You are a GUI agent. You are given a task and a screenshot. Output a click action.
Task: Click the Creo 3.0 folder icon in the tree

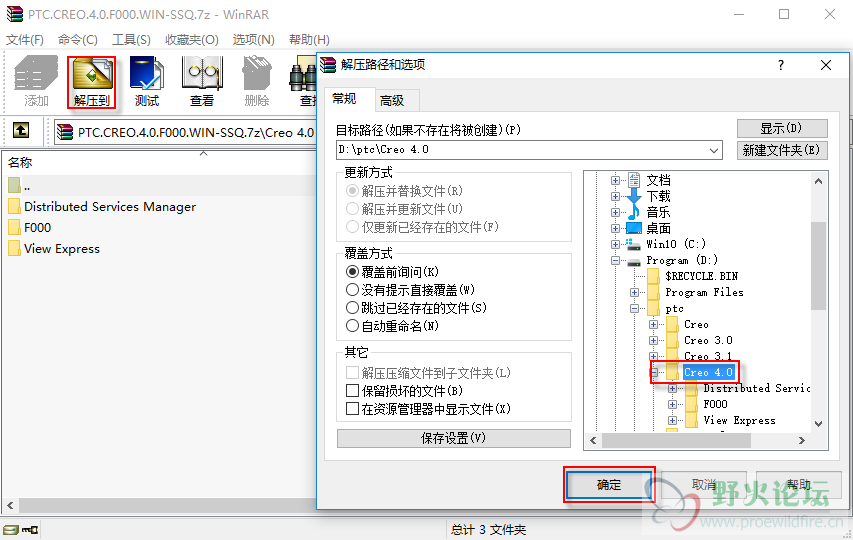(x=672, y=340)
